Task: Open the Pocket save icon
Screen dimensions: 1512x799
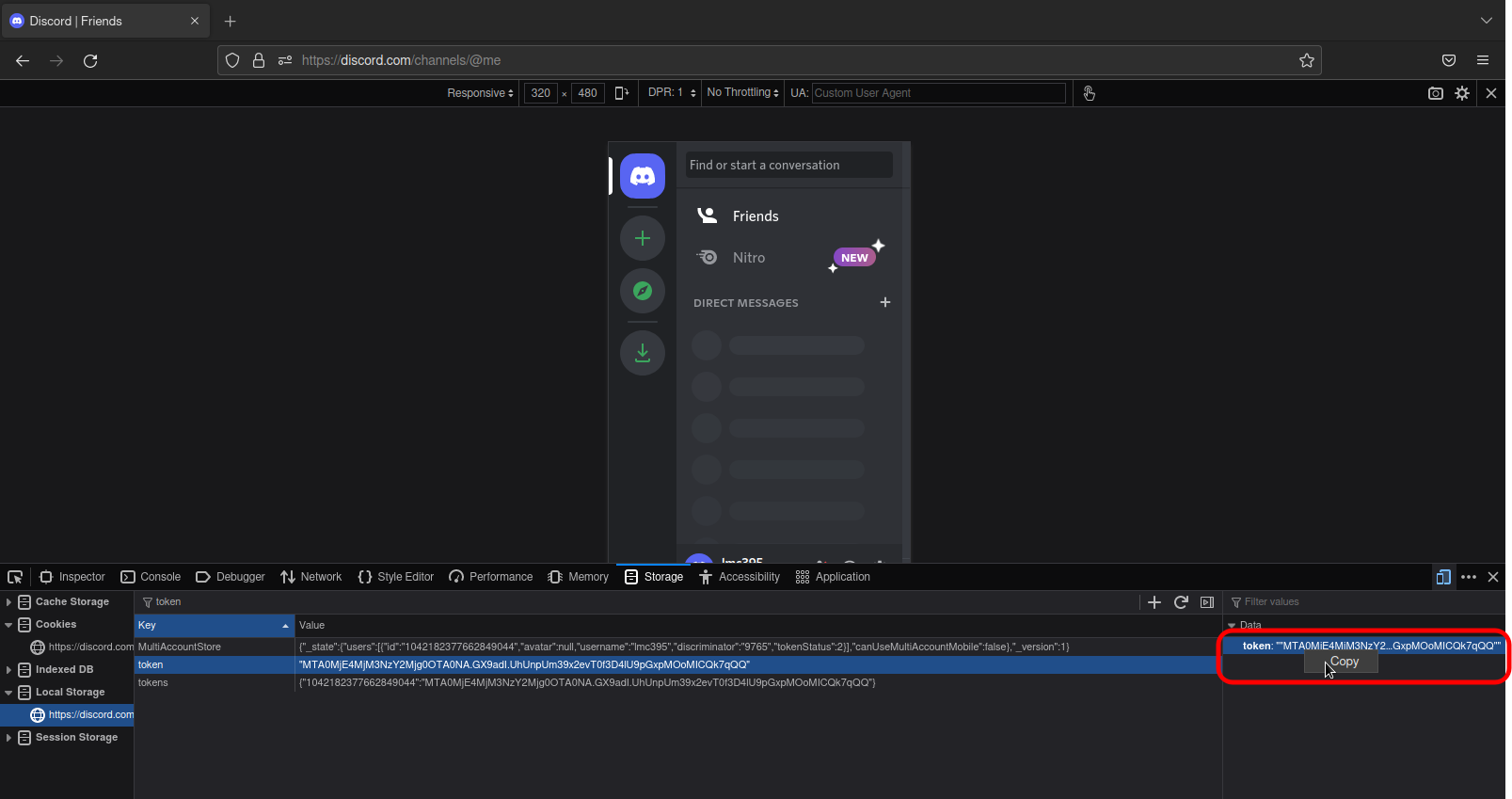Action: coord(1449,60)
